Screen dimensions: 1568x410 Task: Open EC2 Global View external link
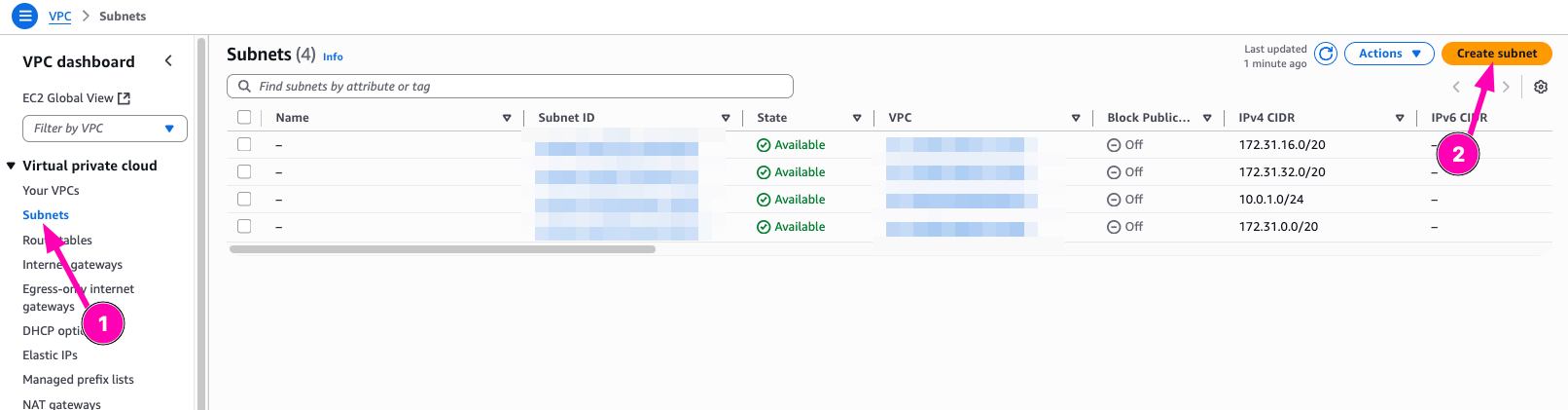click(76, 98)
